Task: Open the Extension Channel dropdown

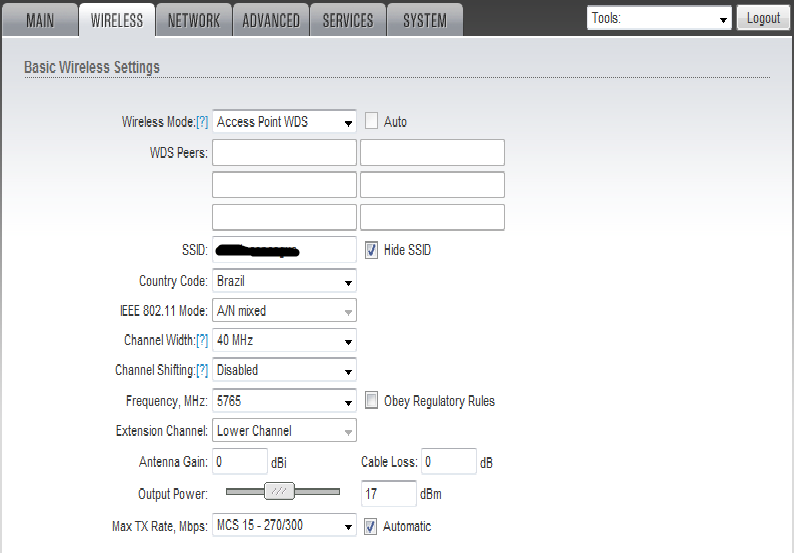Action: 284,430
